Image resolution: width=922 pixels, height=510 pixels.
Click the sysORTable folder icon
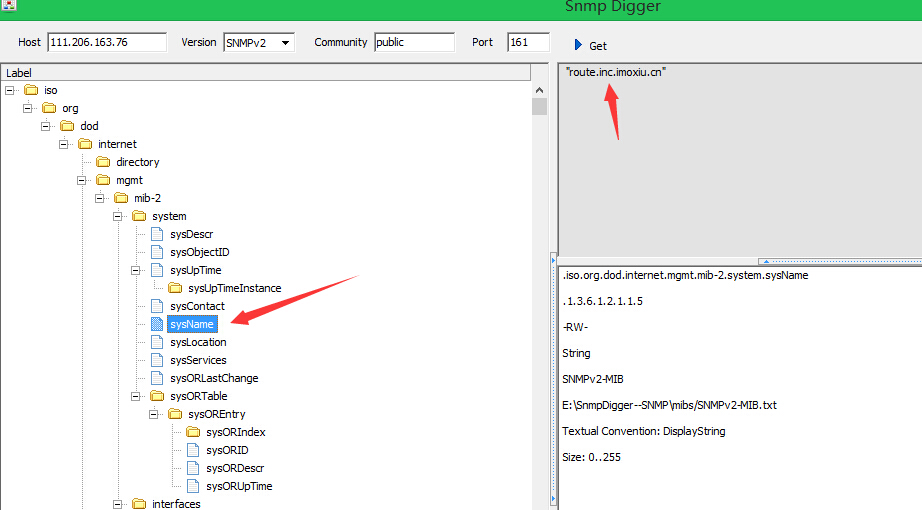tap(157, 396)
